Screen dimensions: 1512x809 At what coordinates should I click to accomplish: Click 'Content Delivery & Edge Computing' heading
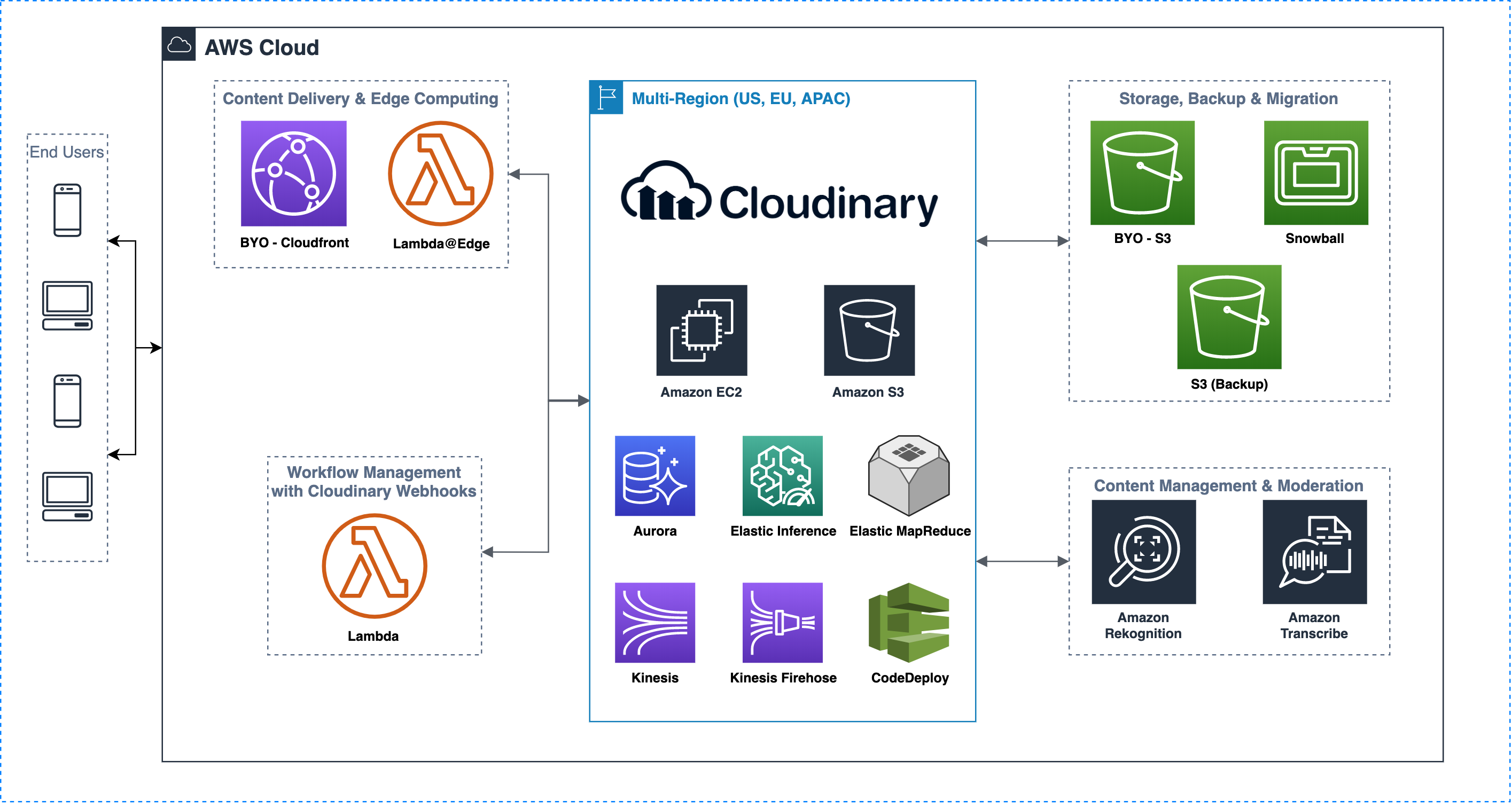361,99
